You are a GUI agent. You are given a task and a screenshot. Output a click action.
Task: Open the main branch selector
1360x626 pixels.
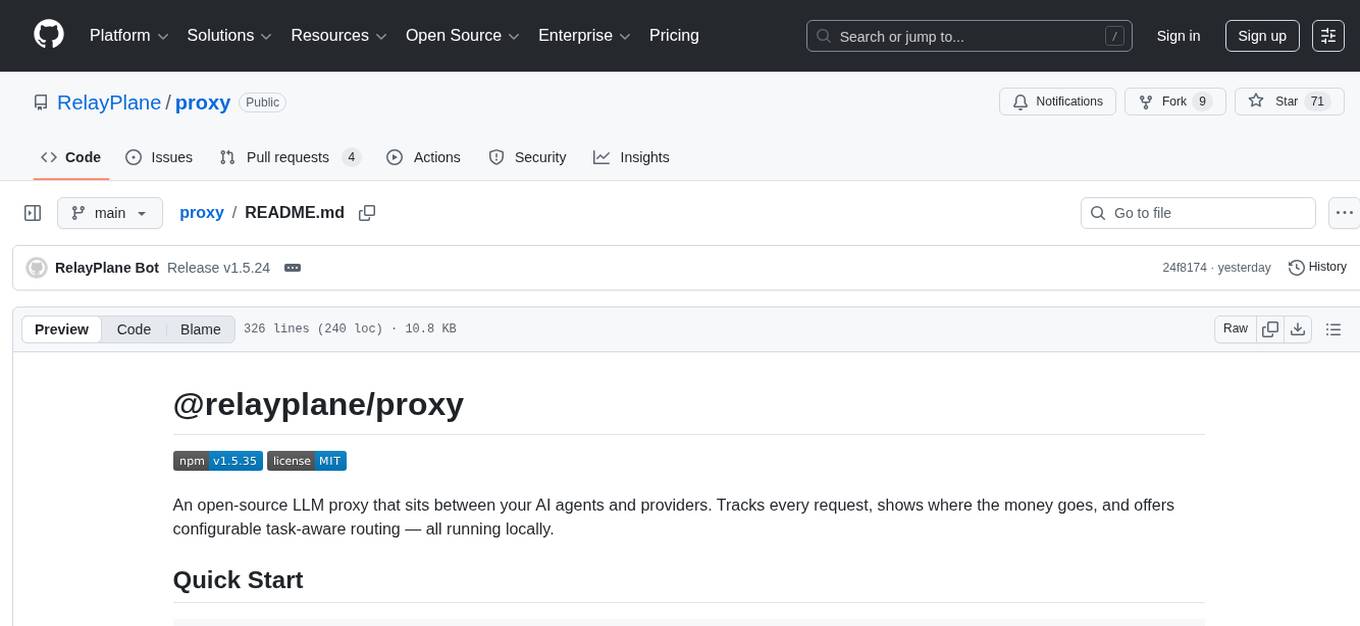pyautogui.click(x=110, y=212)
